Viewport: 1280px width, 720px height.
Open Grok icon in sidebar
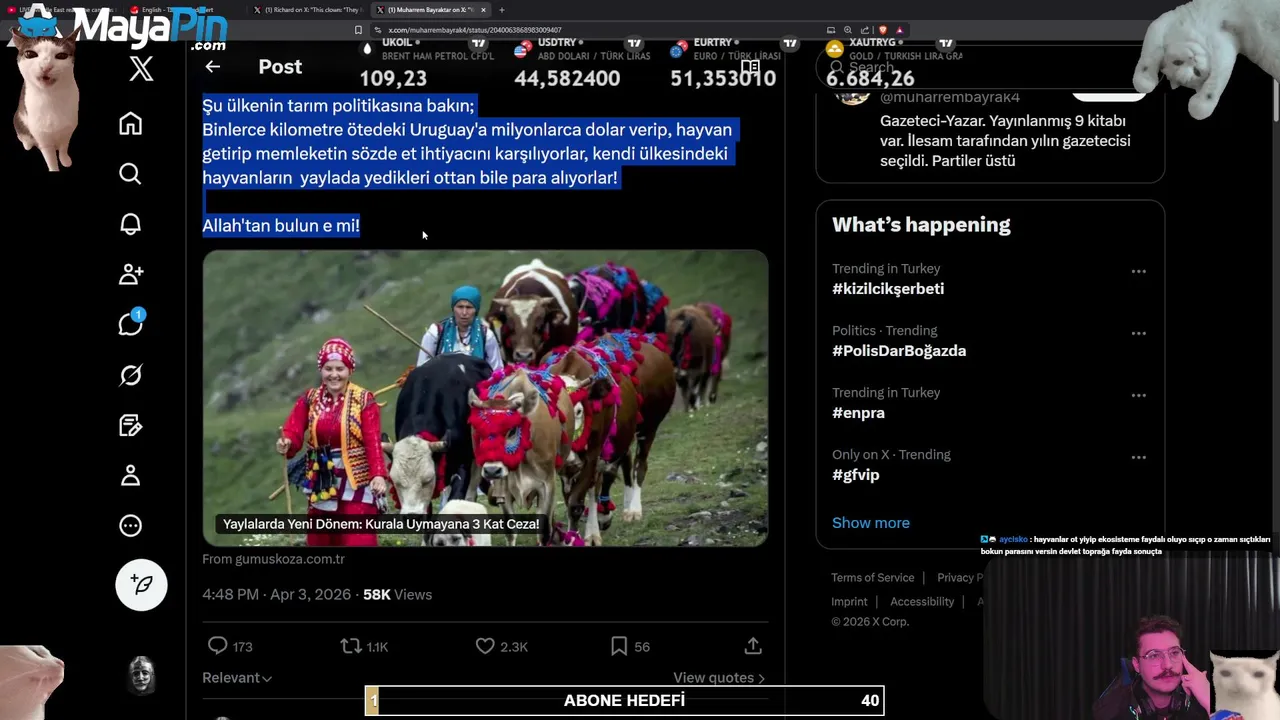tap(130, 375)
